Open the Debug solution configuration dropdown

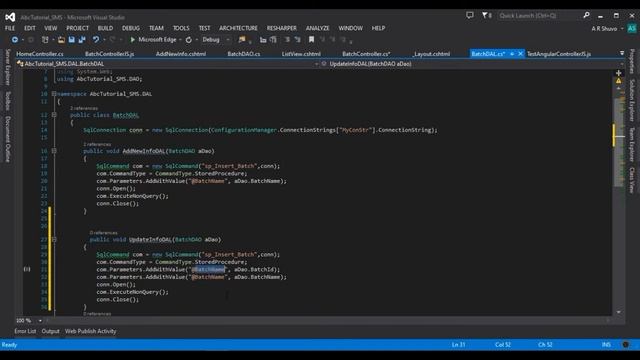228,40
